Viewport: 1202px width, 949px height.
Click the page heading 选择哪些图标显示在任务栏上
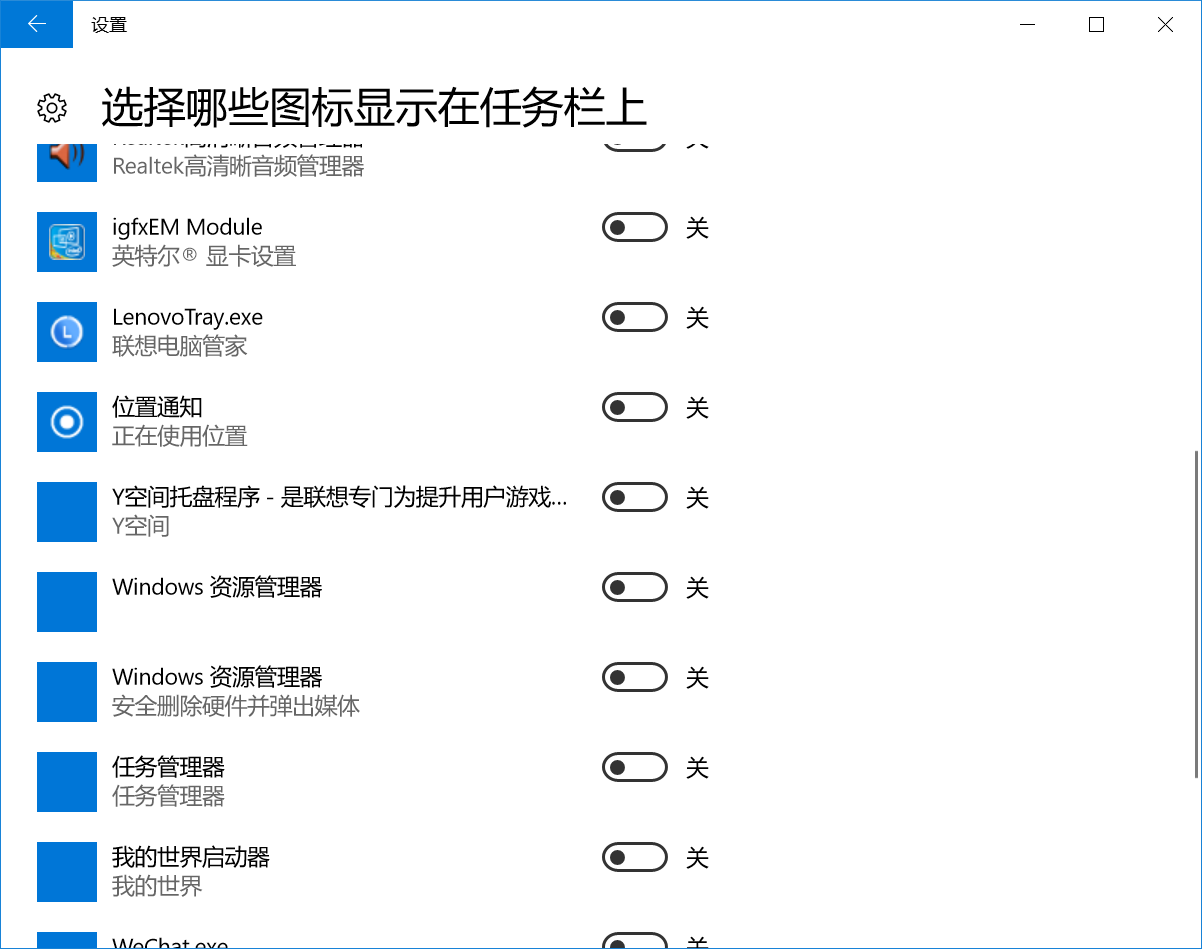click(374, 108)
